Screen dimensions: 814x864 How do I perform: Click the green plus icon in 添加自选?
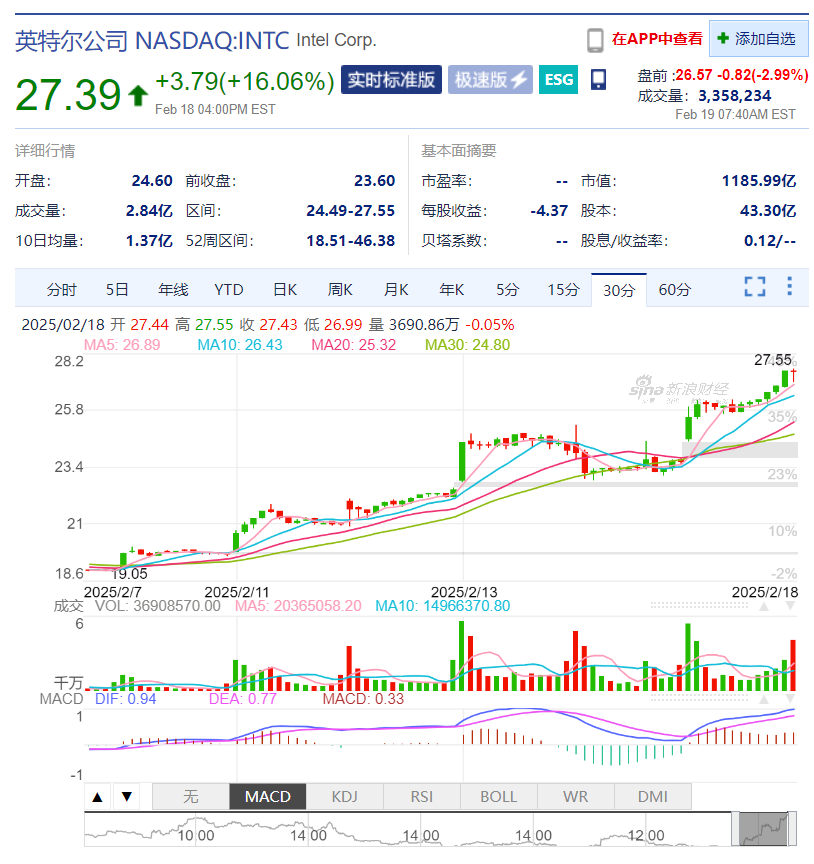tap(723, 39)
